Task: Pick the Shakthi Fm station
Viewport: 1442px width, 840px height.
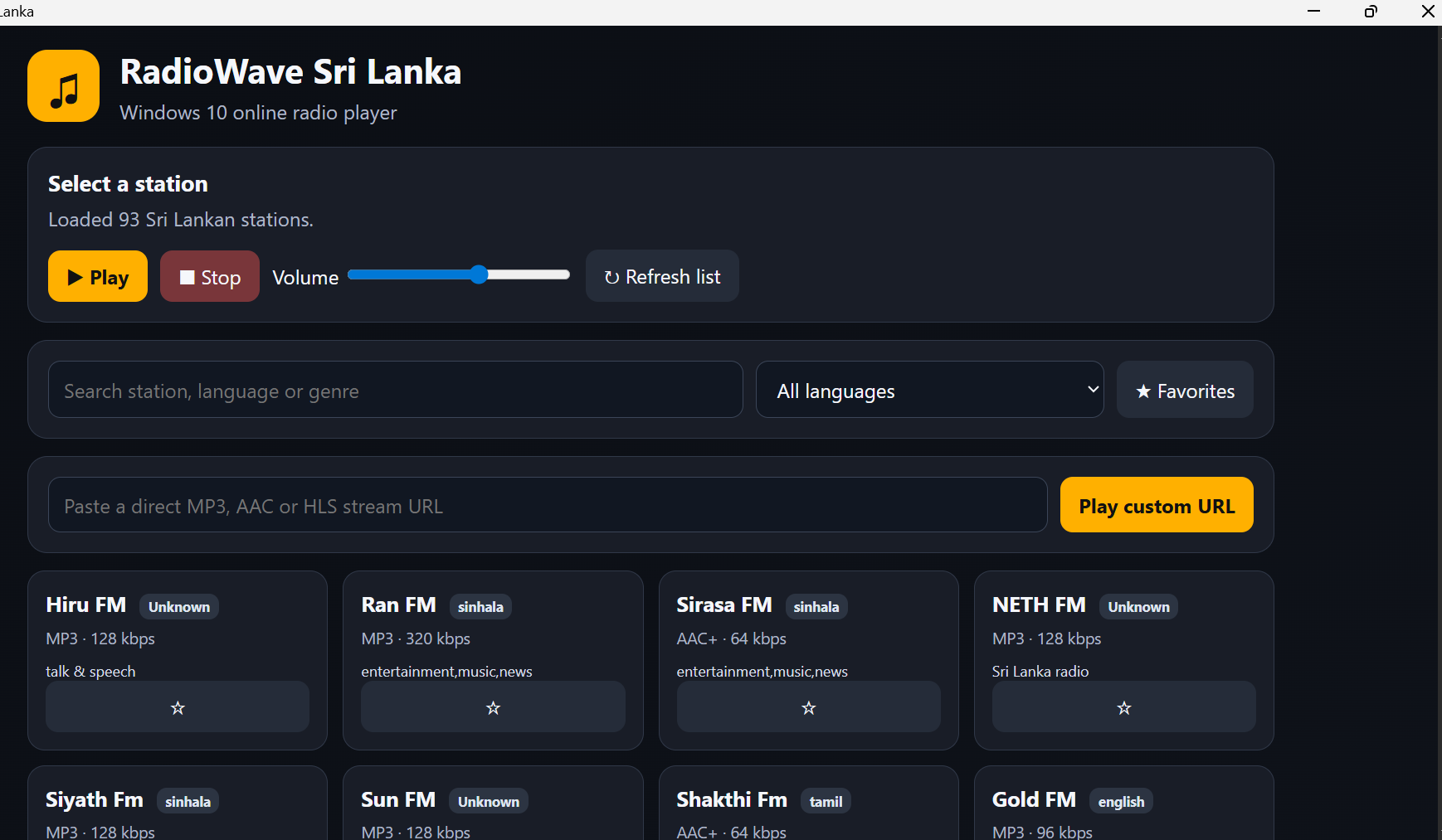Action: (809, 803)
